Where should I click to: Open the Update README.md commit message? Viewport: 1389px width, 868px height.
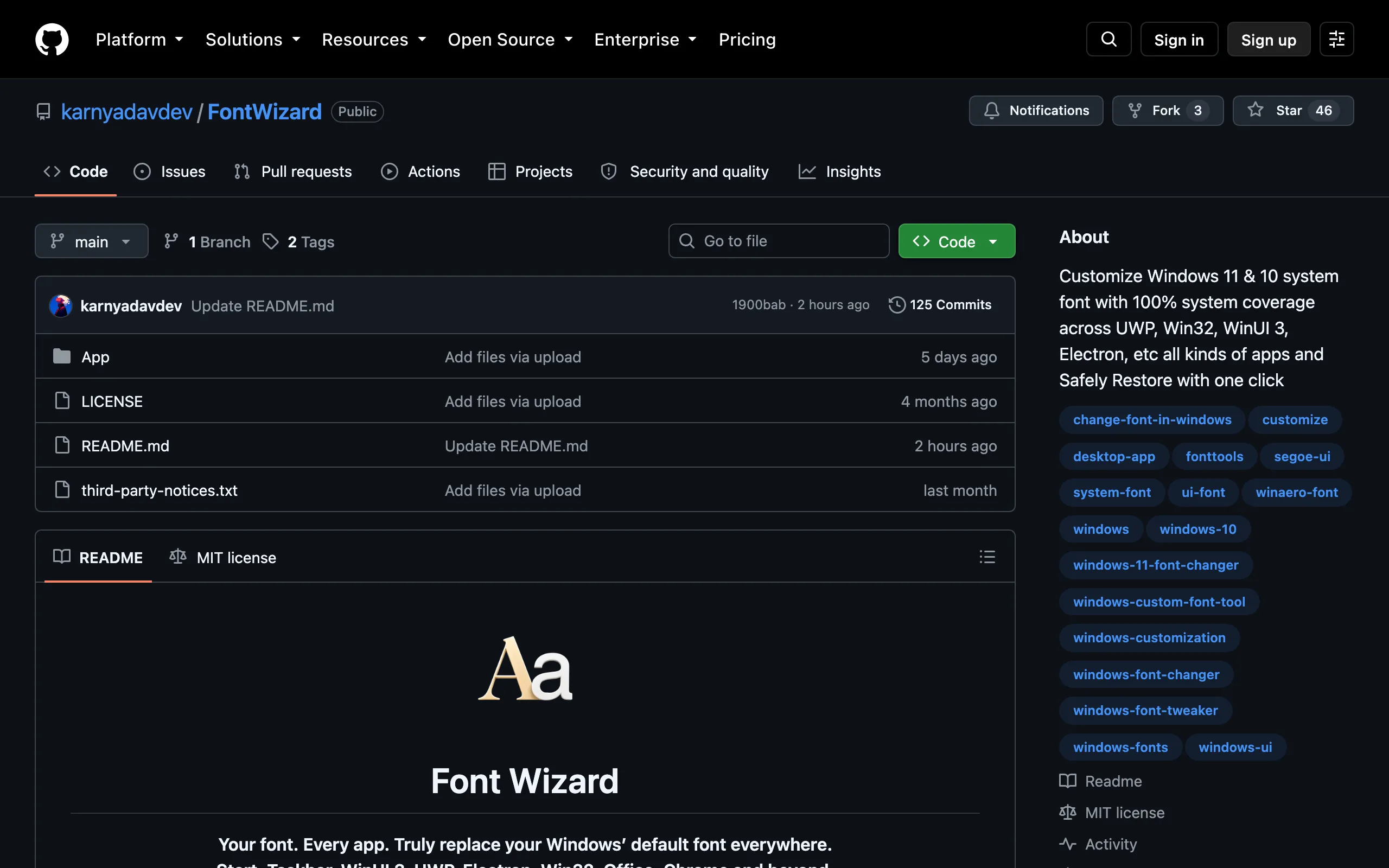262,306
